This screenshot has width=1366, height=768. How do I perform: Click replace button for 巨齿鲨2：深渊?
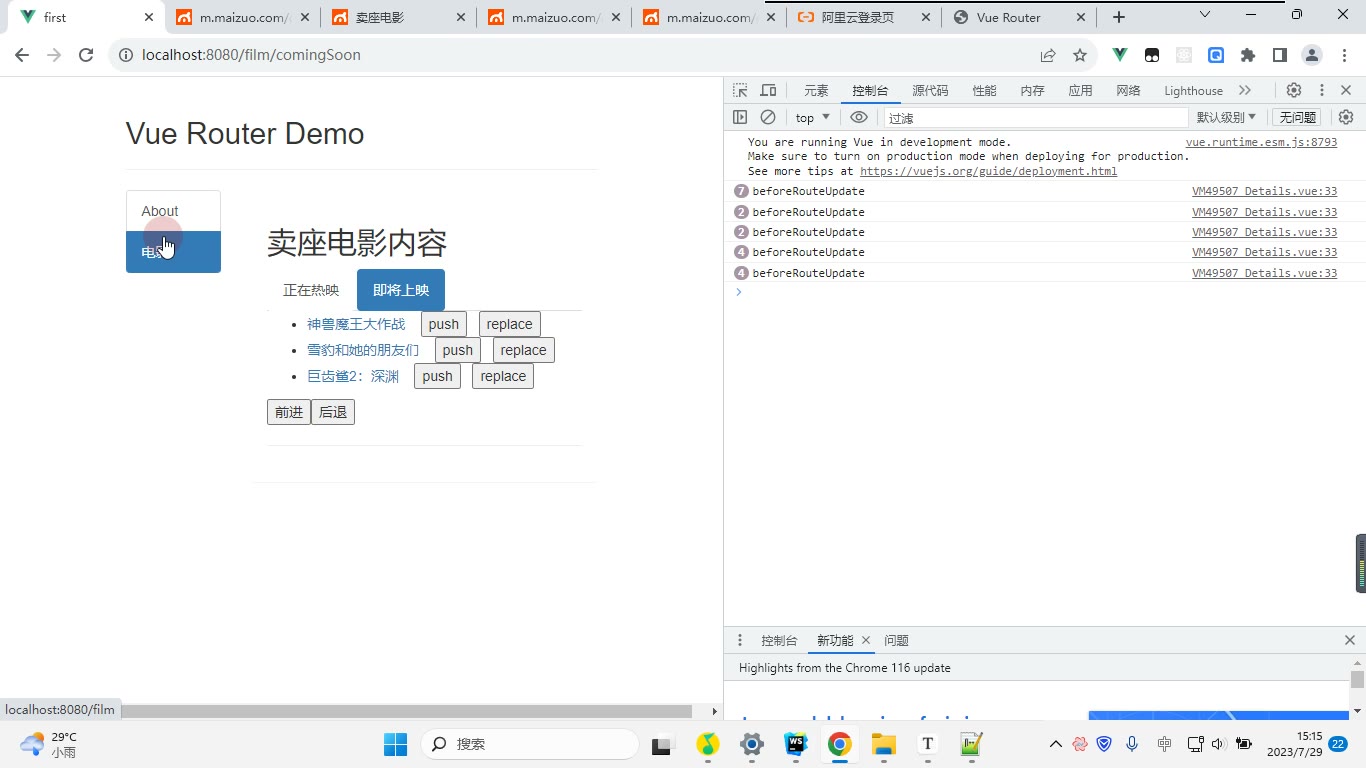click(503, 376)
